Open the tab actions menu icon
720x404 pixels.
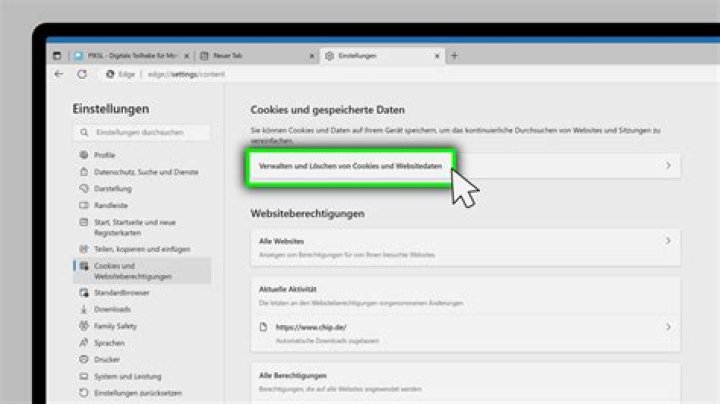click(57, 56)
